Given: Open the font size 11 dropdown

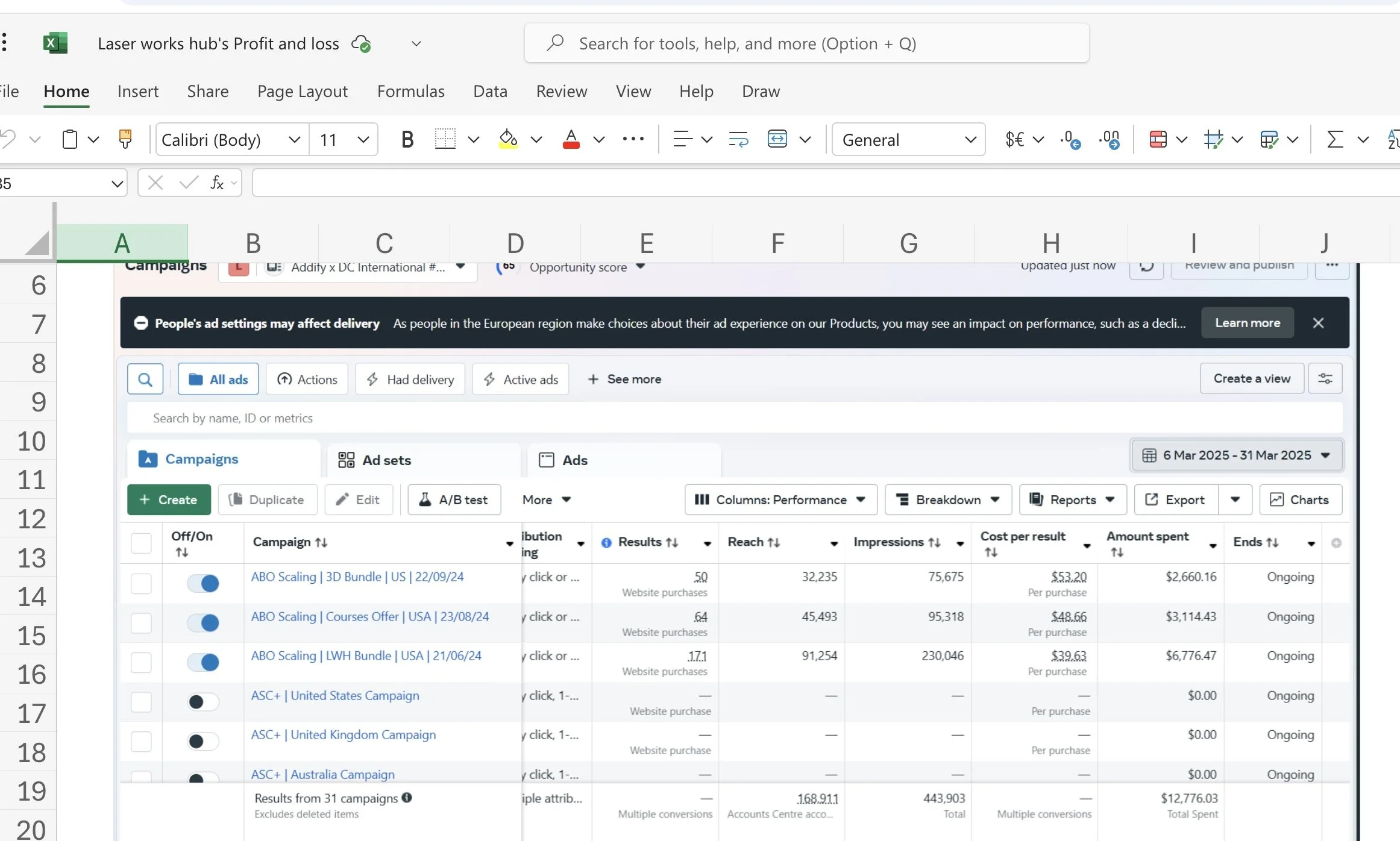Looking at the screenshot, I should 362,140.
